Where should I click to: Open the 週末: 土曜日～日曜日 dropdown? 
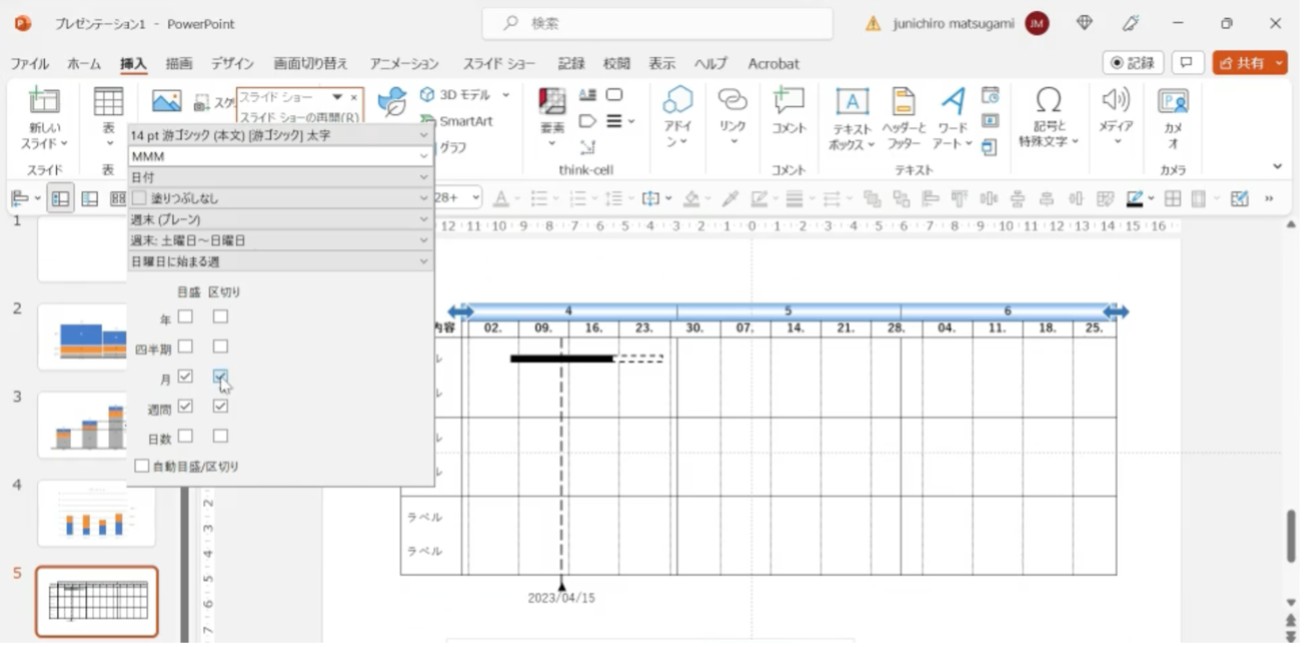[423, 240]
